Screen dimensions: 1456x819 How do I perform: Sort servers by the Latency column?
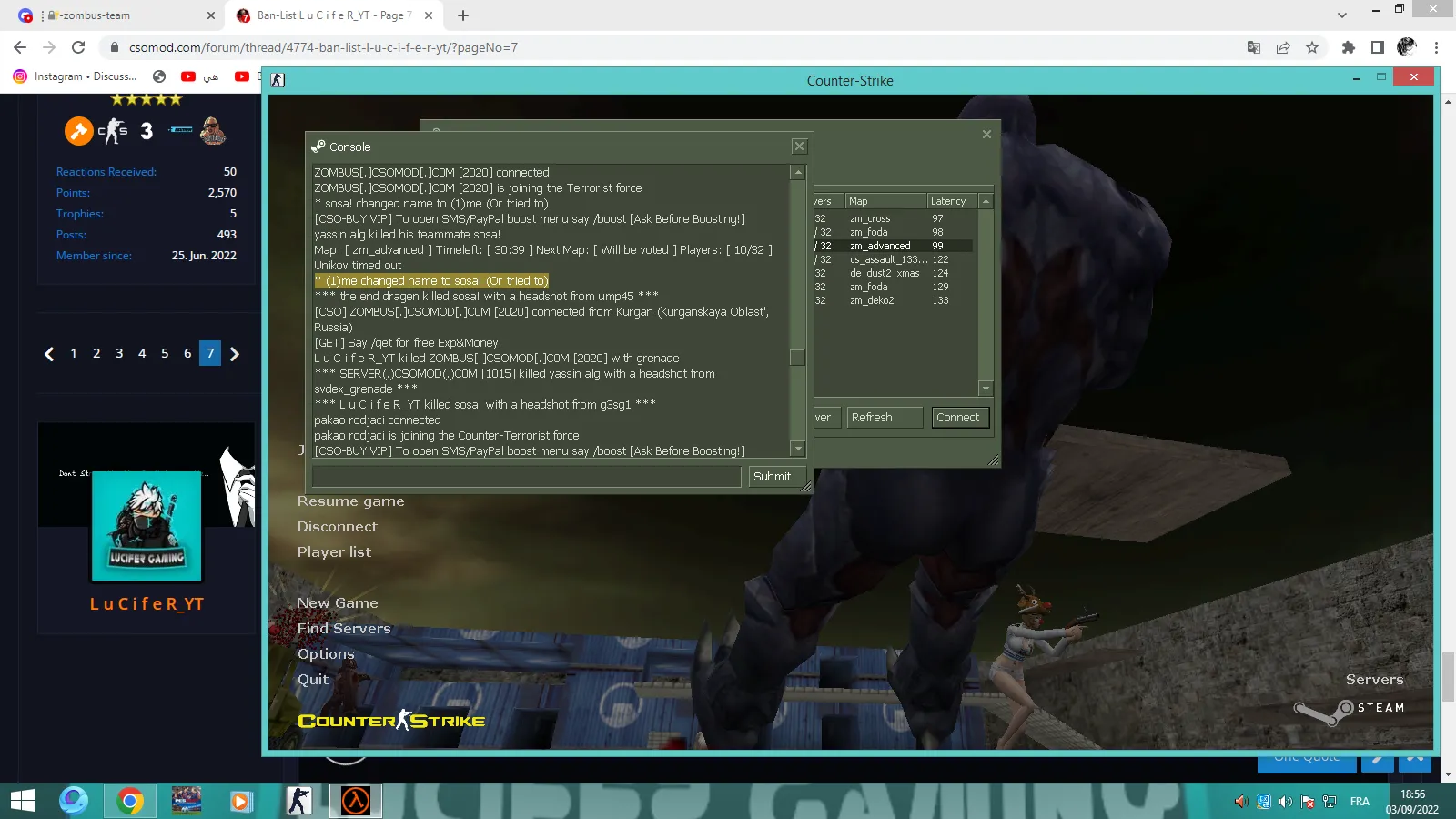[952, 201]
